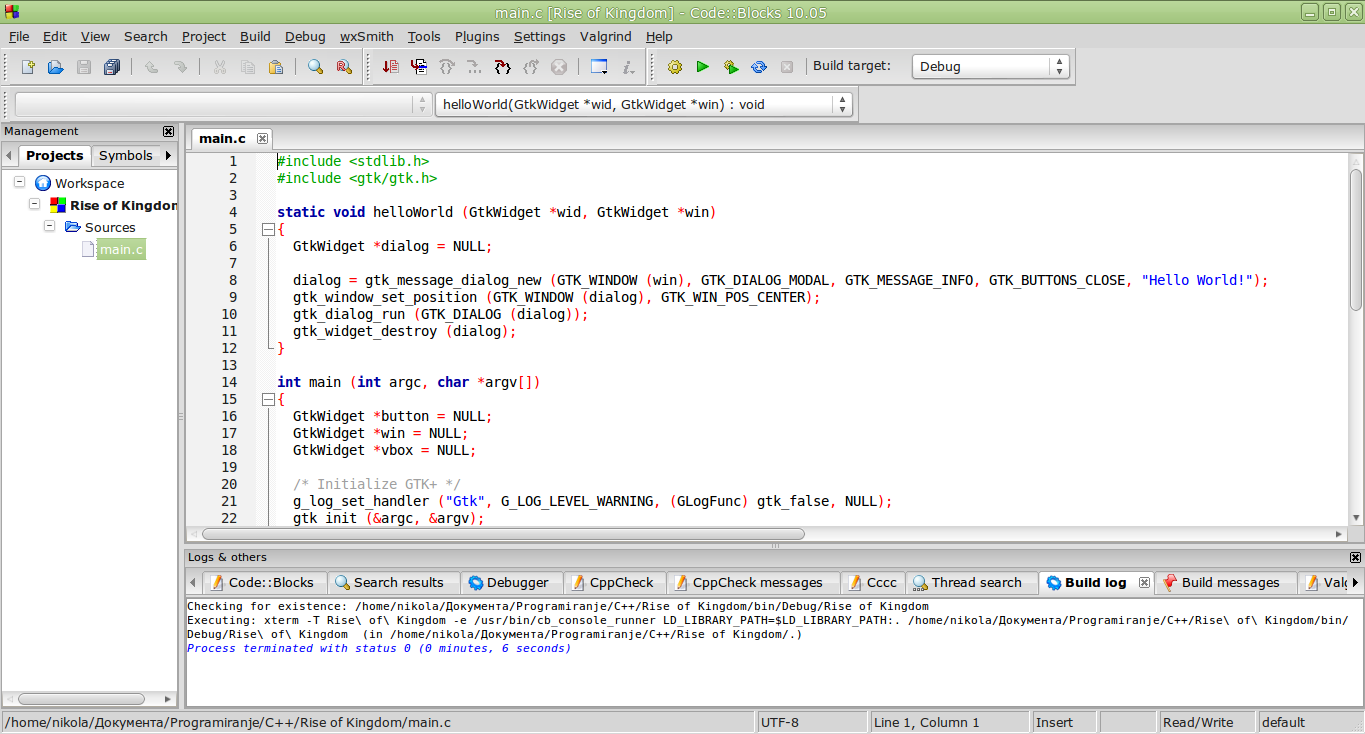
Task: Open the function list dropdown showing helloWorld
Action: pos(643,104)
